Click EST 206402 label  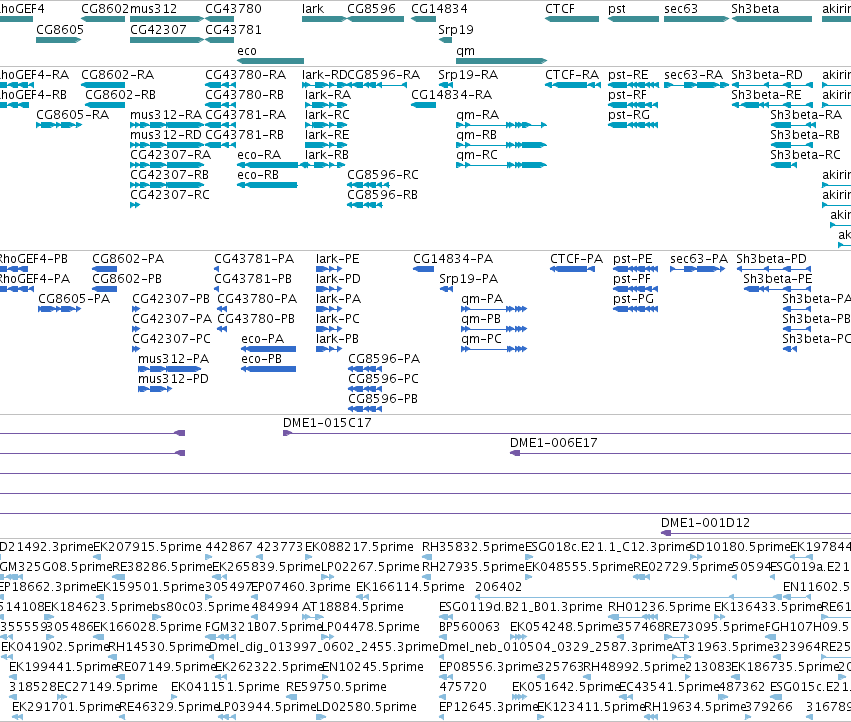498,587
